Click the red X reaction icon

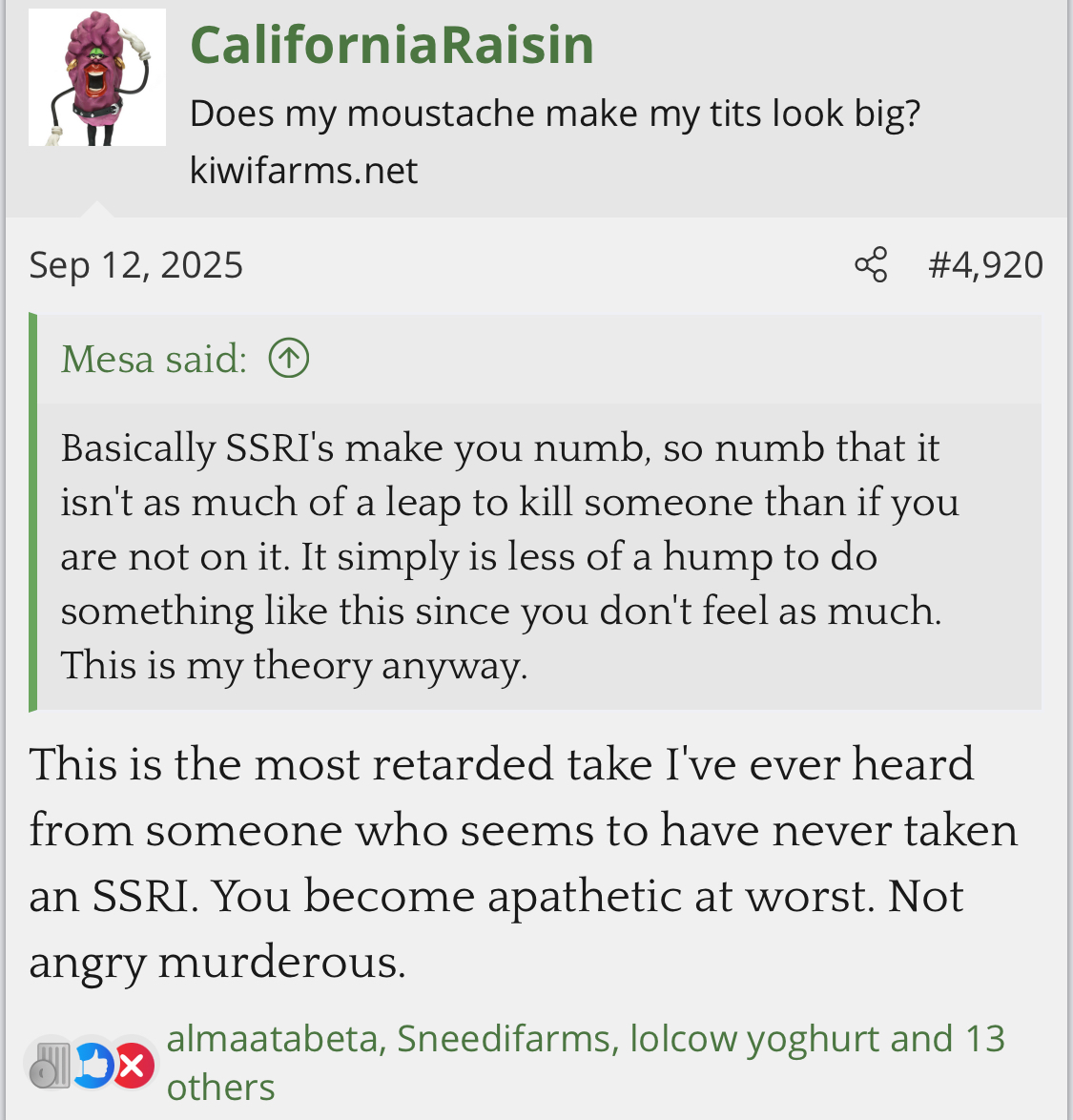tap(134, 1065)
